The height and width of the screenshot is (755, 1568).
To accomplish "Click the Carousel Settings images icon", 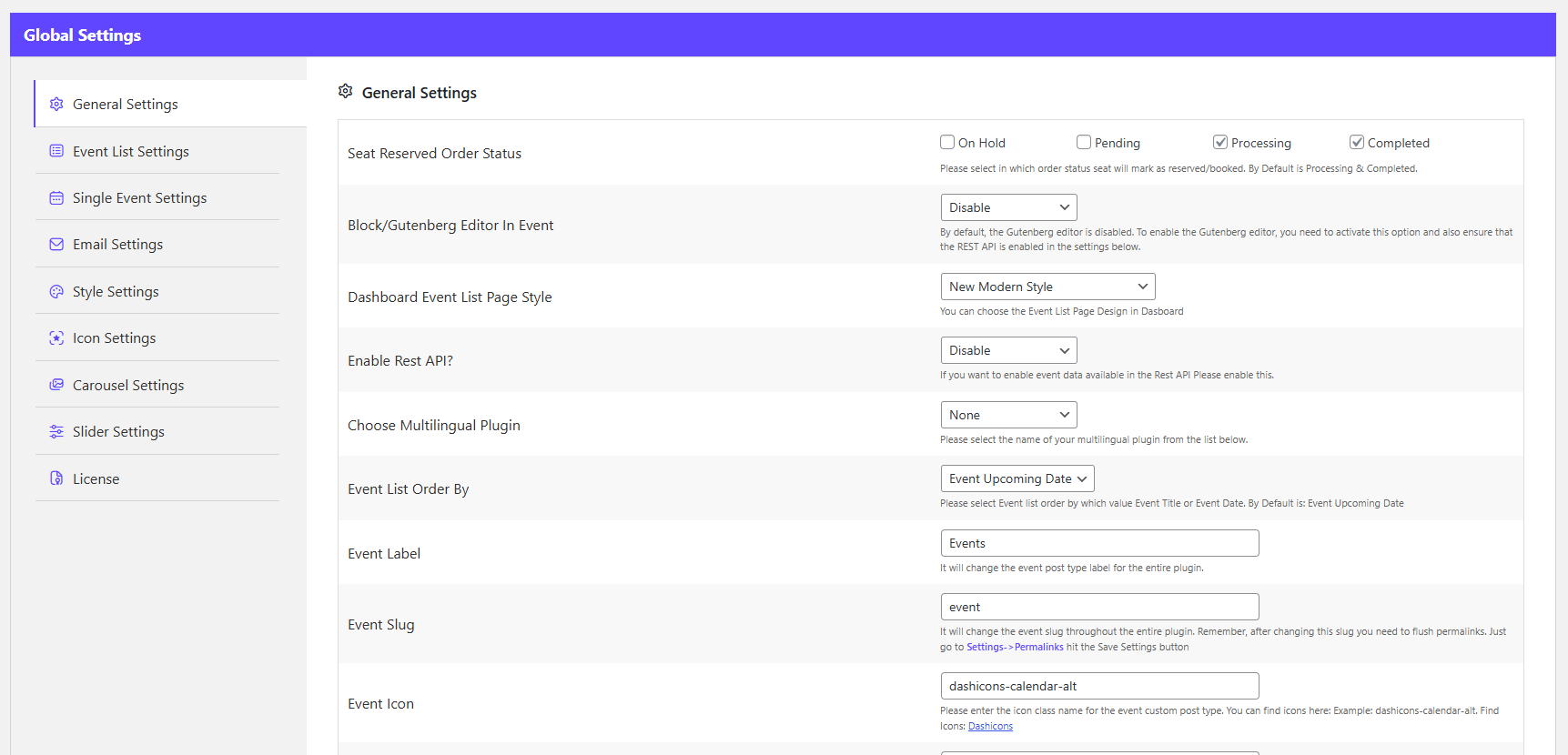I will [56, 385].
